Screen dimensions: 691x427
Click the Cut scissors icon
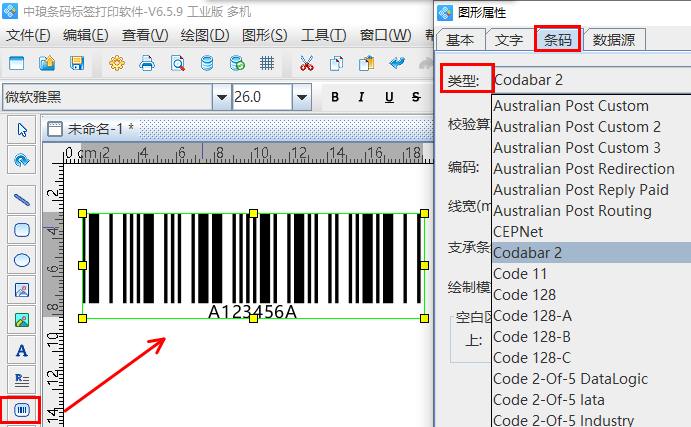pyautogui.click(x=307, y=63)
